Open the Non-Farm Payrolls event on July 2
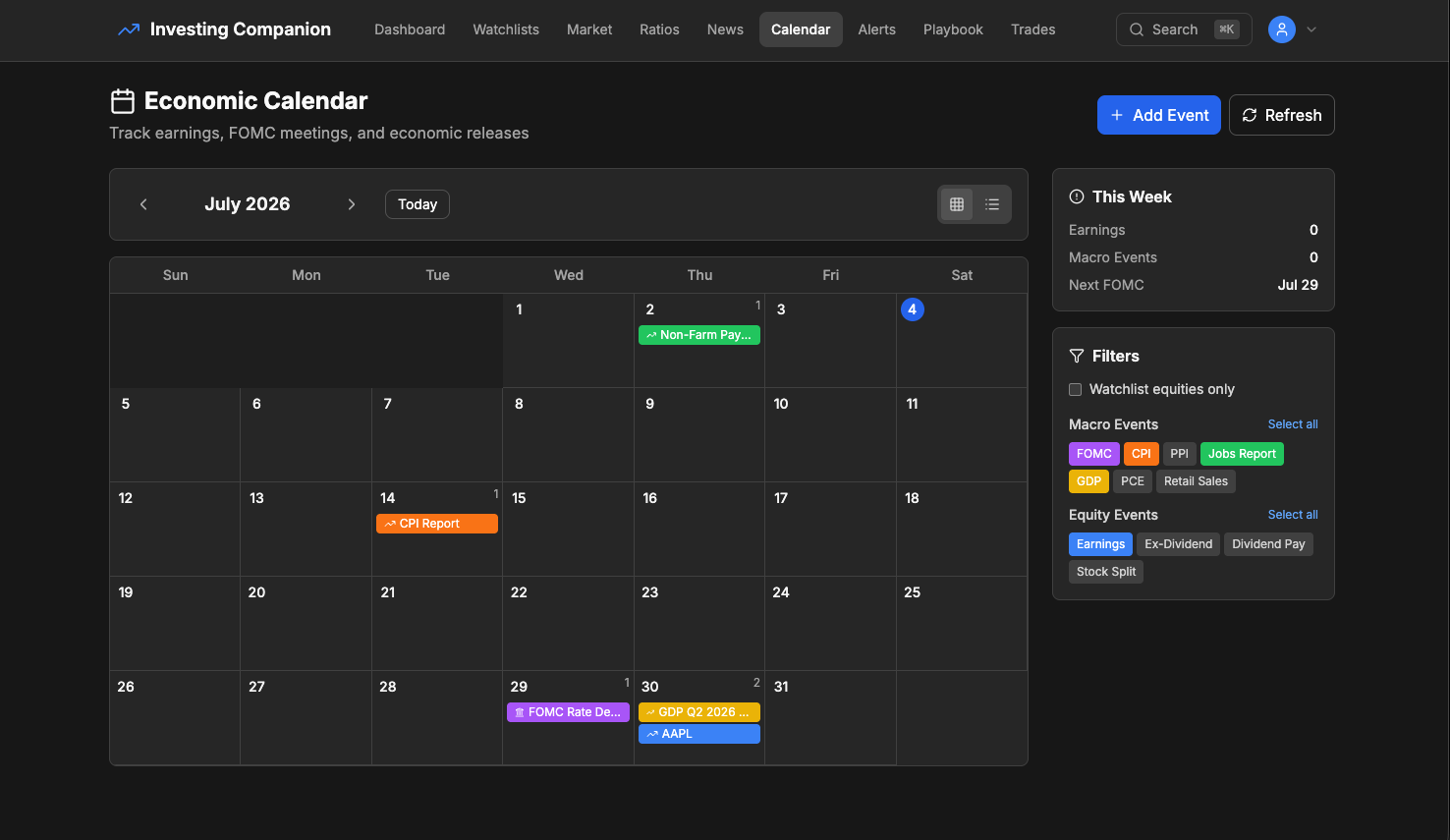 699,335
